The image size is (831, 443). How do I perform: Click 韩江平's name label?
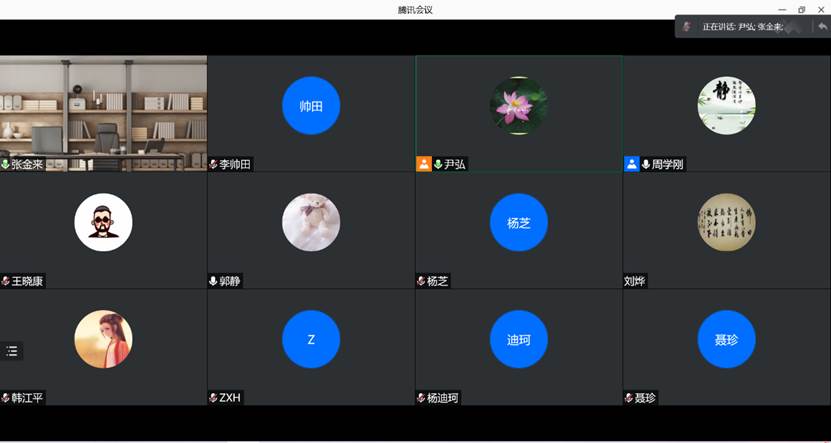[x=27, y=398]
